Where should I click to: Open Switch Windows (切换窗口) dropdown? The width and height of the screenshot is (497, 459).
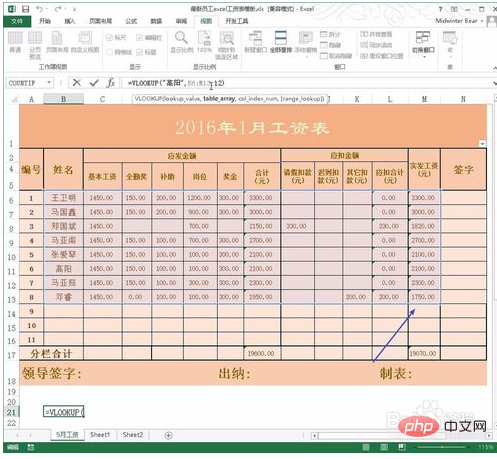click(x=423, y=44)
